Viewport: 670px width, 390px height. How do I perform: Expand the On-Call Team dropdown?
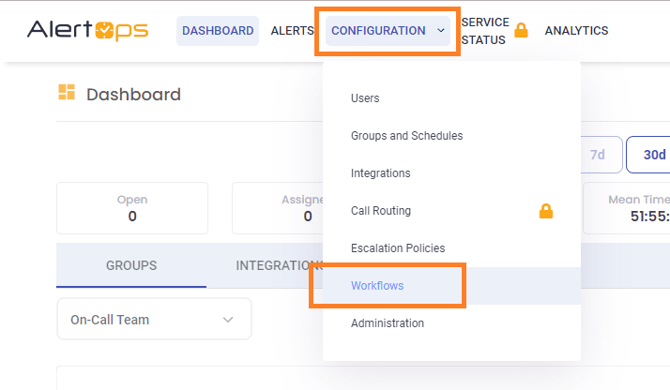click(154, 319)
